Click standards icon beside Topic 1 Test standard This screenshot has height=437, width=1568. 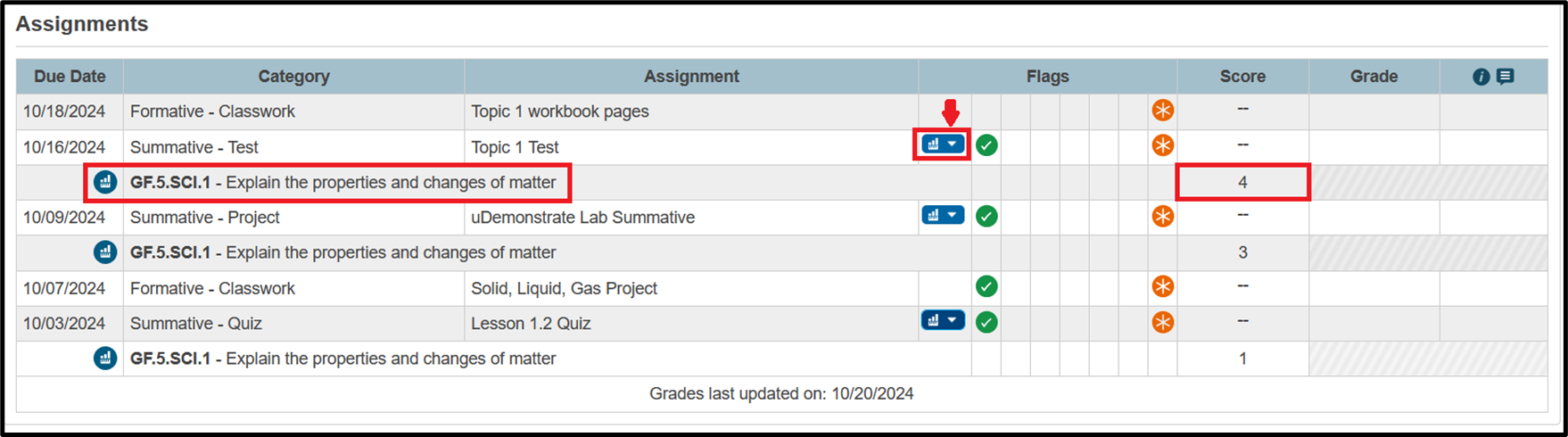tap(105, 182)
